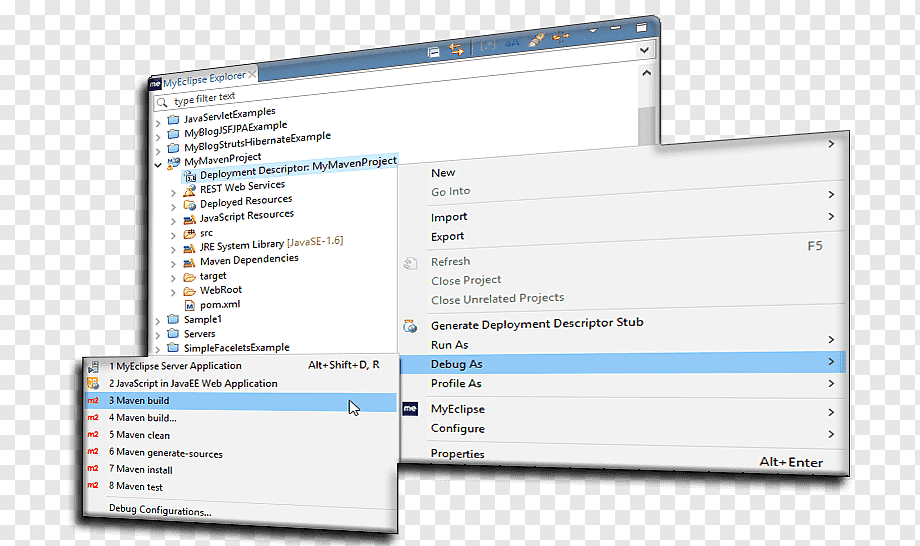920x546 pixels.
Task: Toggle the regular expression [.*] filter icon
Action: (x=488, y=45)
